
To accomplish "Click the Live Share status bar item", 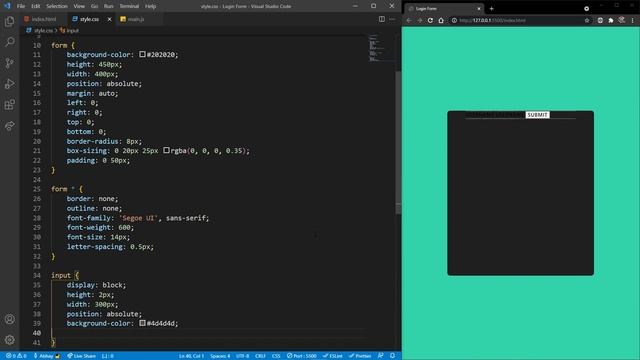I will click(81, 356).
